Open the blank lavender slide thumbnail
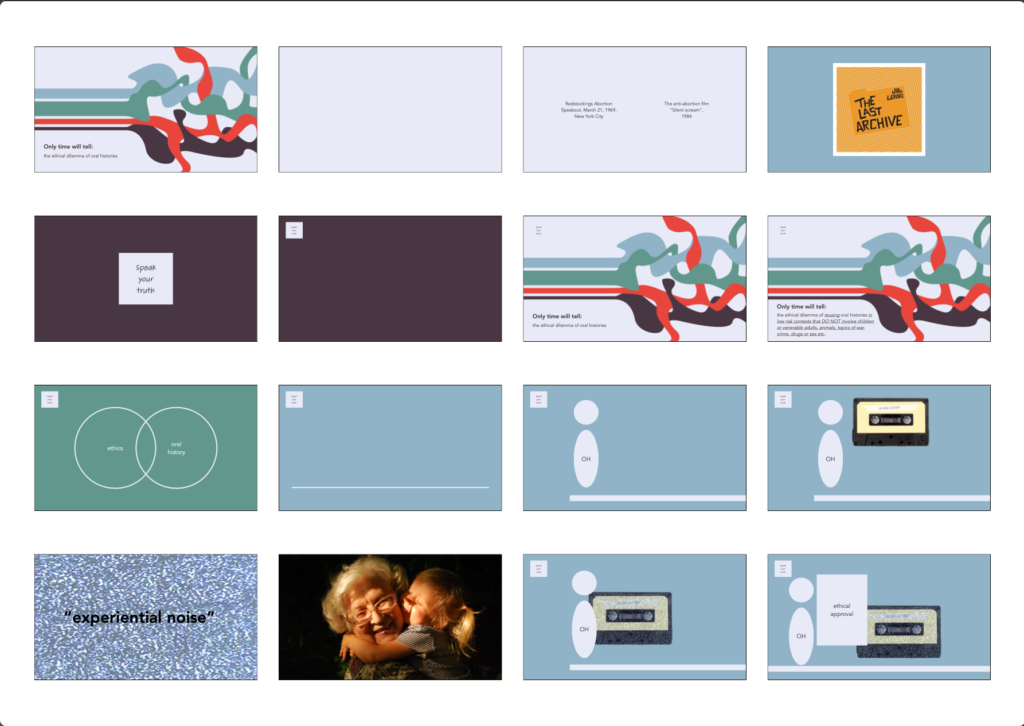 [390, 109]
